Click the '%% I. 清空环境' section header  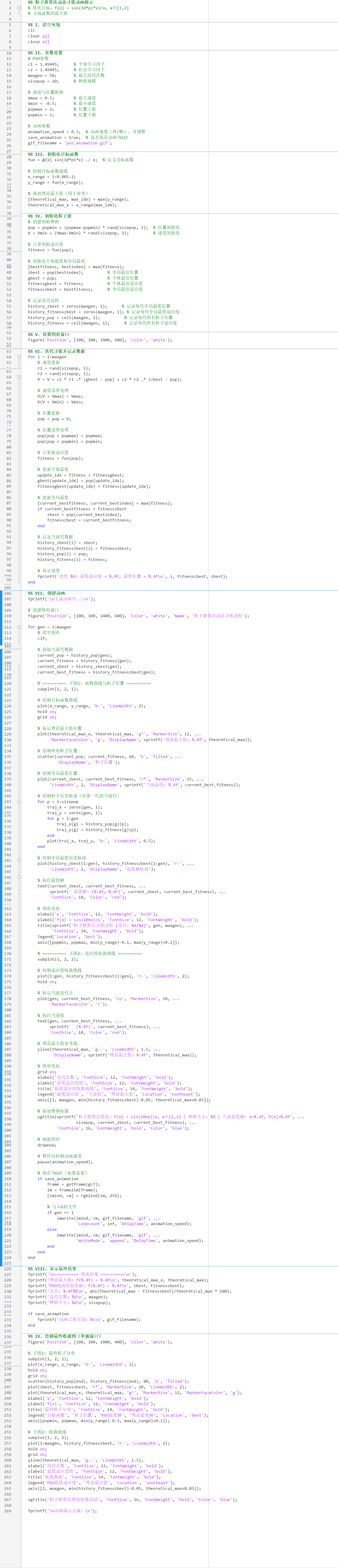(x=44, y=25)
